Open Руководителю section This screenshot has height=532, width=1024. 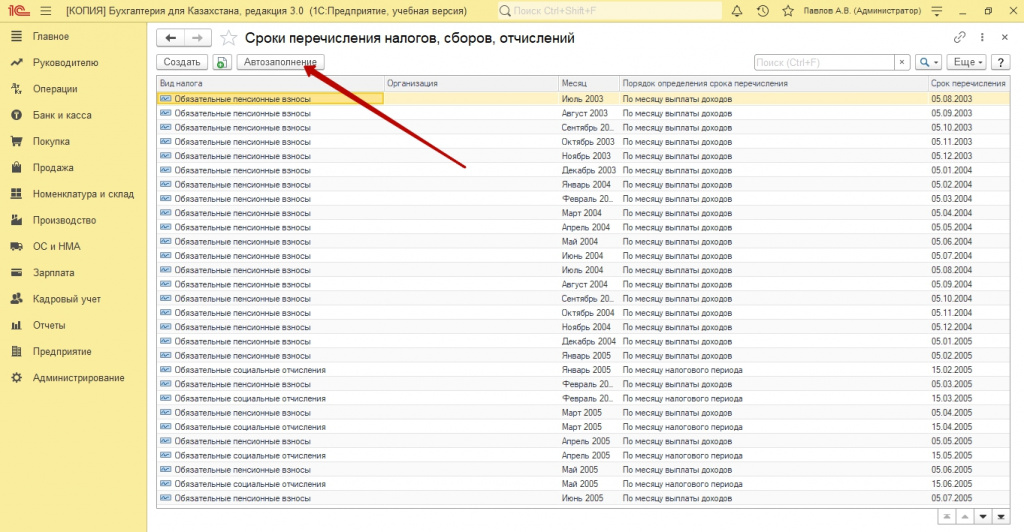click(65, 63)
